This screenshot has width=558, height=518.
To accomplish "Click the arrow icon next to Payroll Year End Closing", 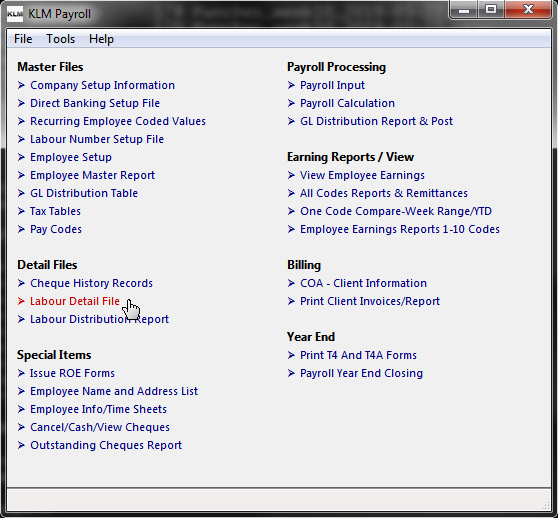I will [291, 373].
